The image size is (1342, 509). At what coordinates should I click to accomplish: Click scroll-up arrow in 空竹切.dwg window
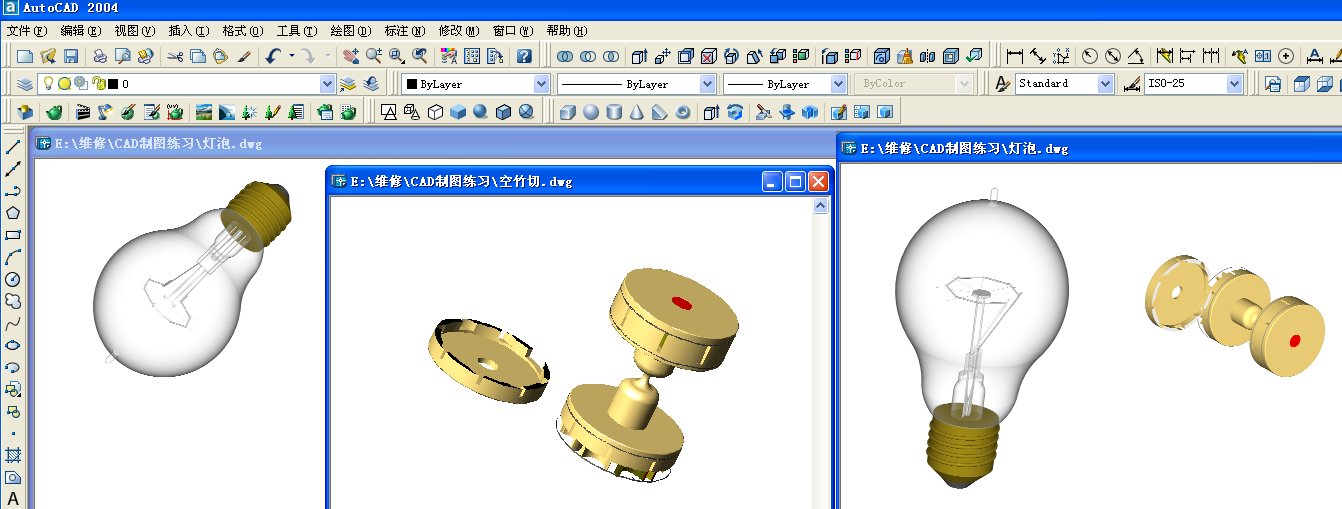(x=821, y=206)
